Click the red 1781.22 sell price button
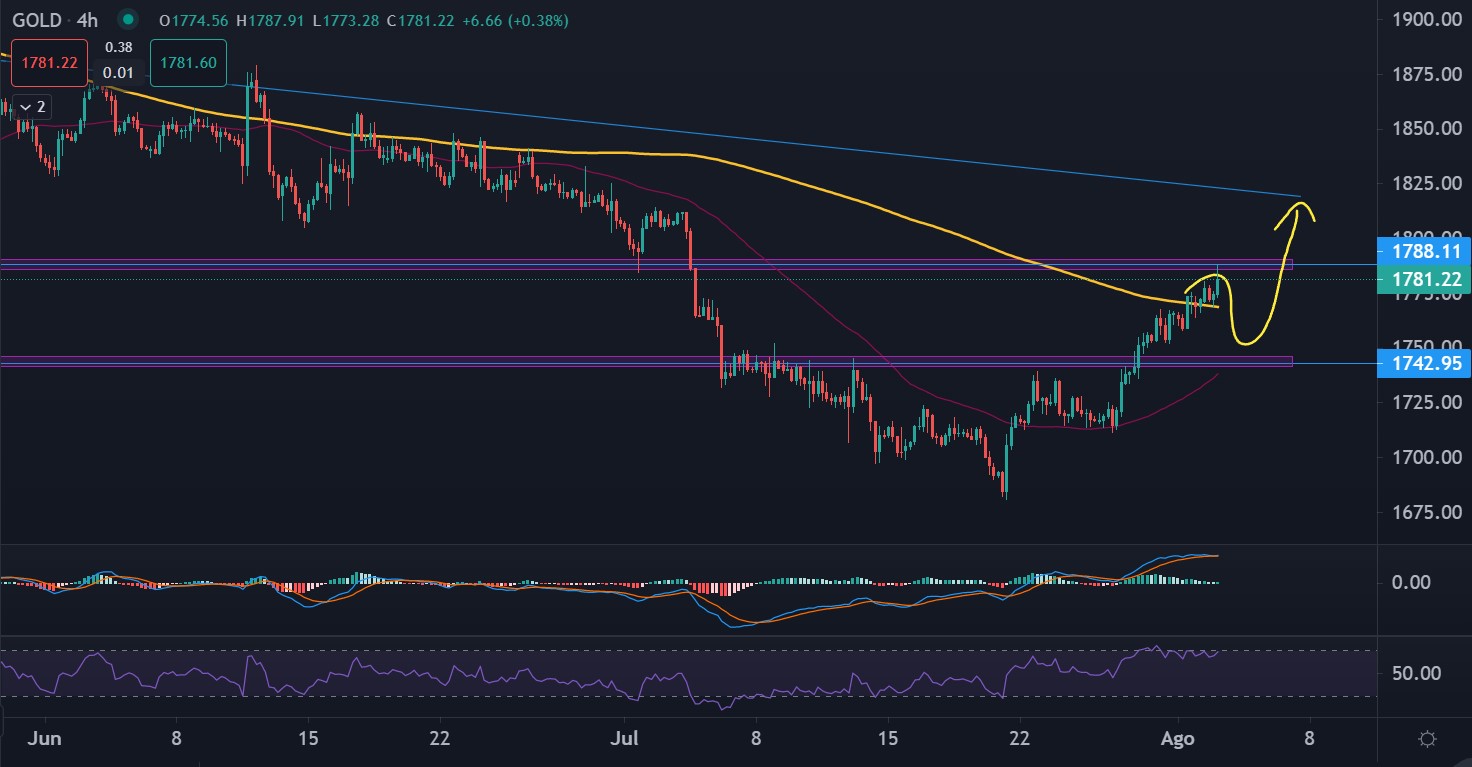 [50, 62]
